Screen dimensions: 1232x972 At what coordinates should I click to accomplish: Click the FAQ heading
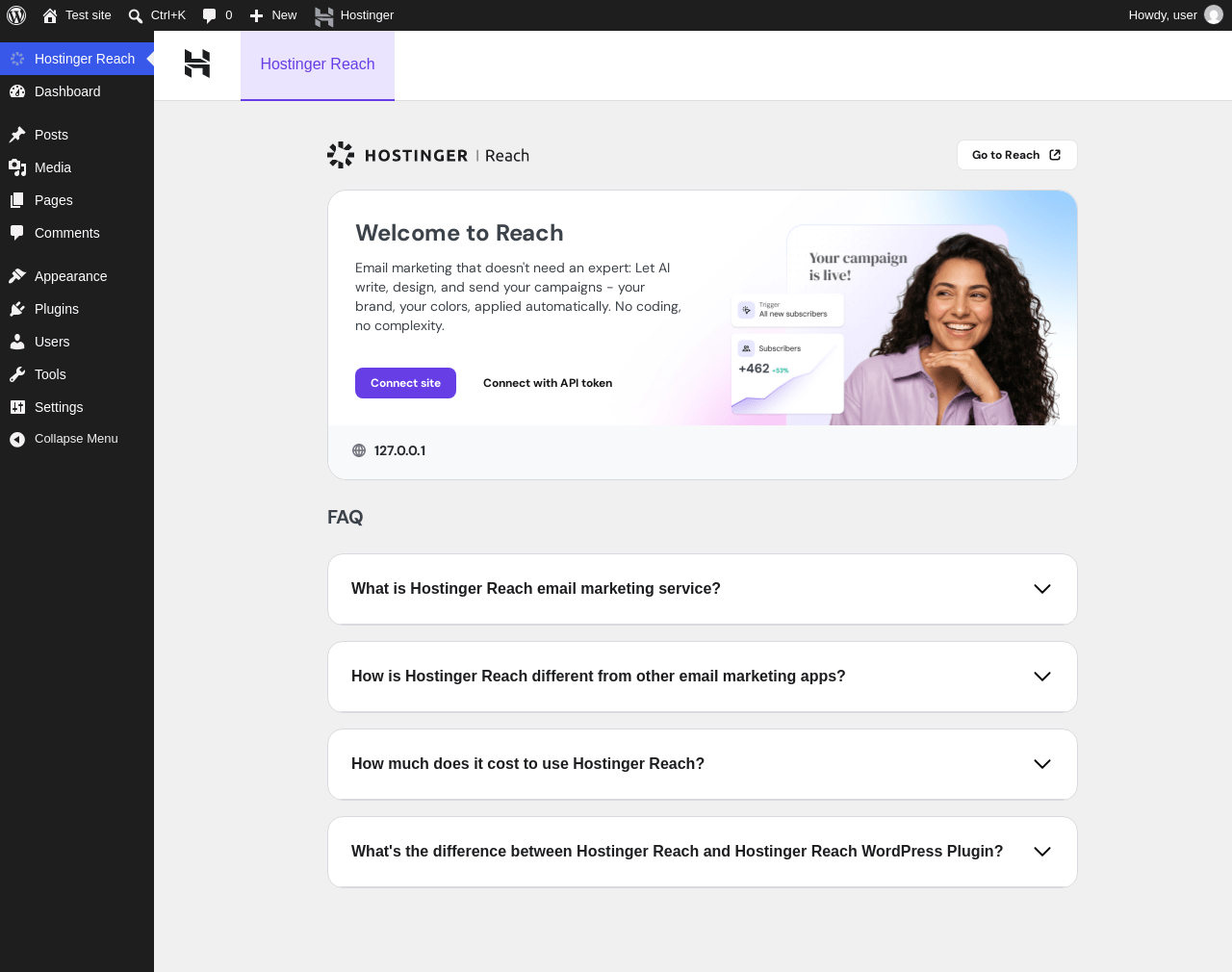pyautogui.click(x=346, y=517)
